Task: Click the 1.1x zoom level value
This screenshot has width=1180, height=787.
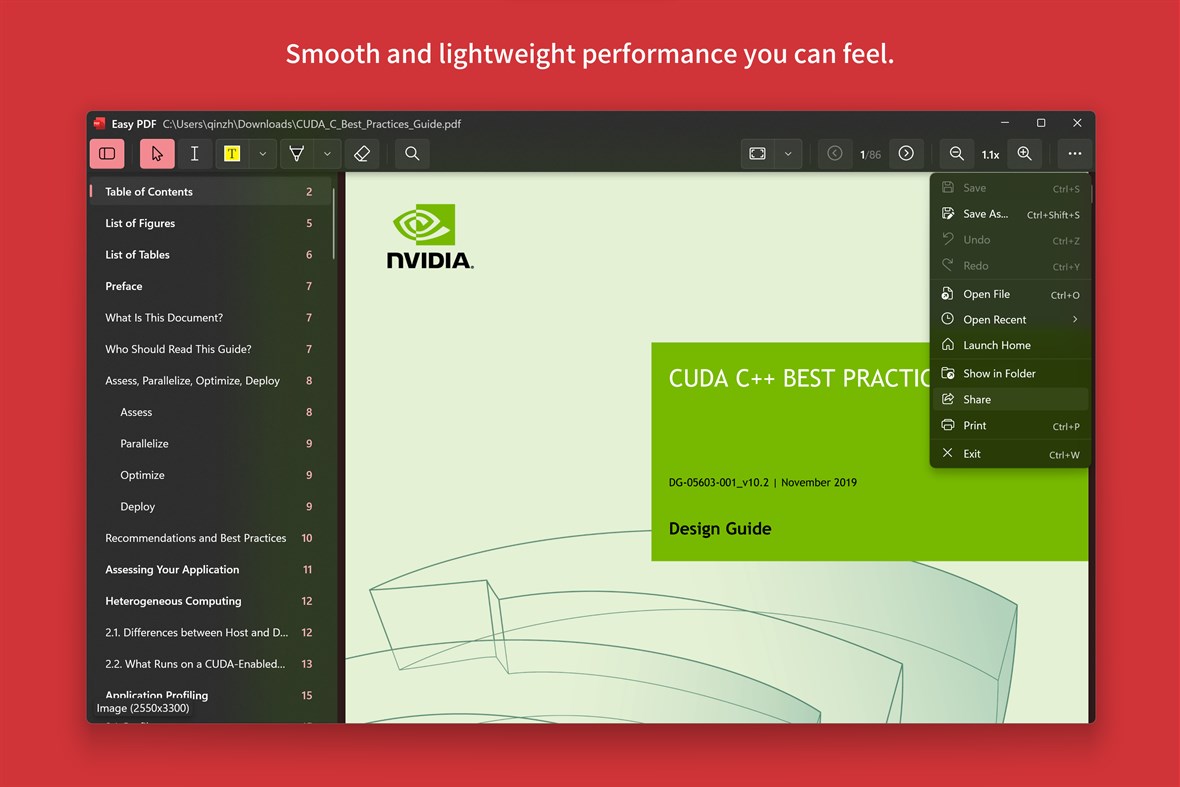Action: tap(990, 154)
